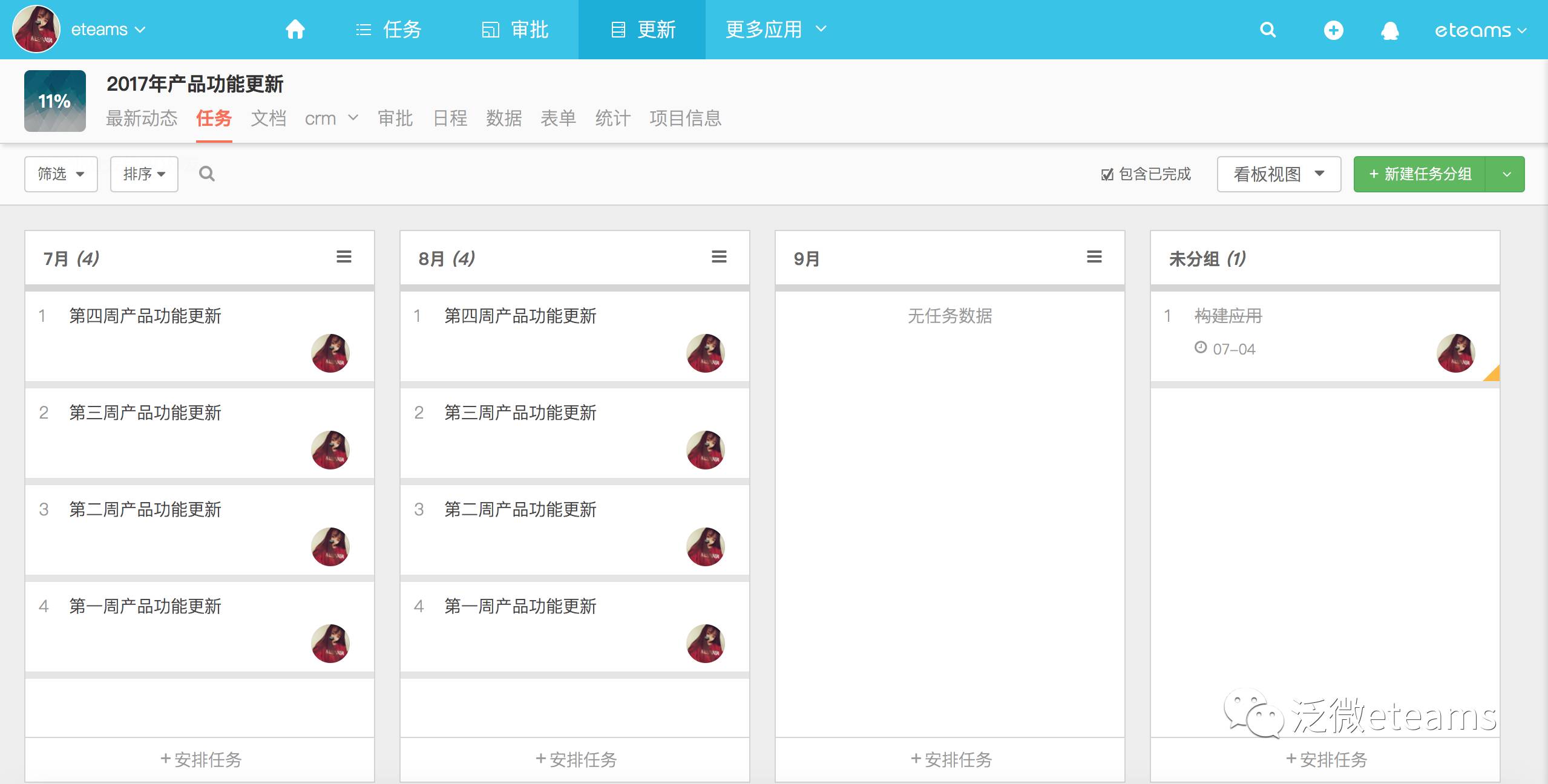Expand the 看板视图 view selector

tap(1279, 174)
